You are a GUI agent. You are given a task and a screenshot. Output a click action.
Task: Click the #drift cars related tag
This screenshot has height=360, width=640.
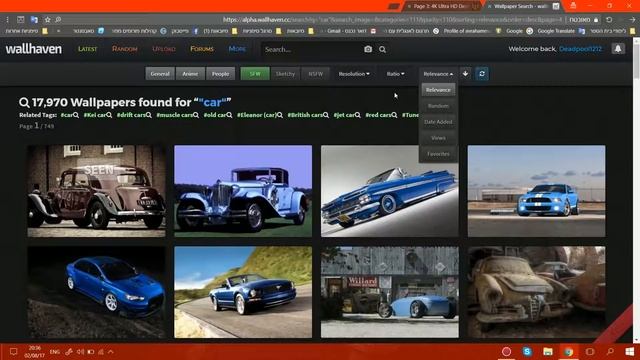(131, 115)
